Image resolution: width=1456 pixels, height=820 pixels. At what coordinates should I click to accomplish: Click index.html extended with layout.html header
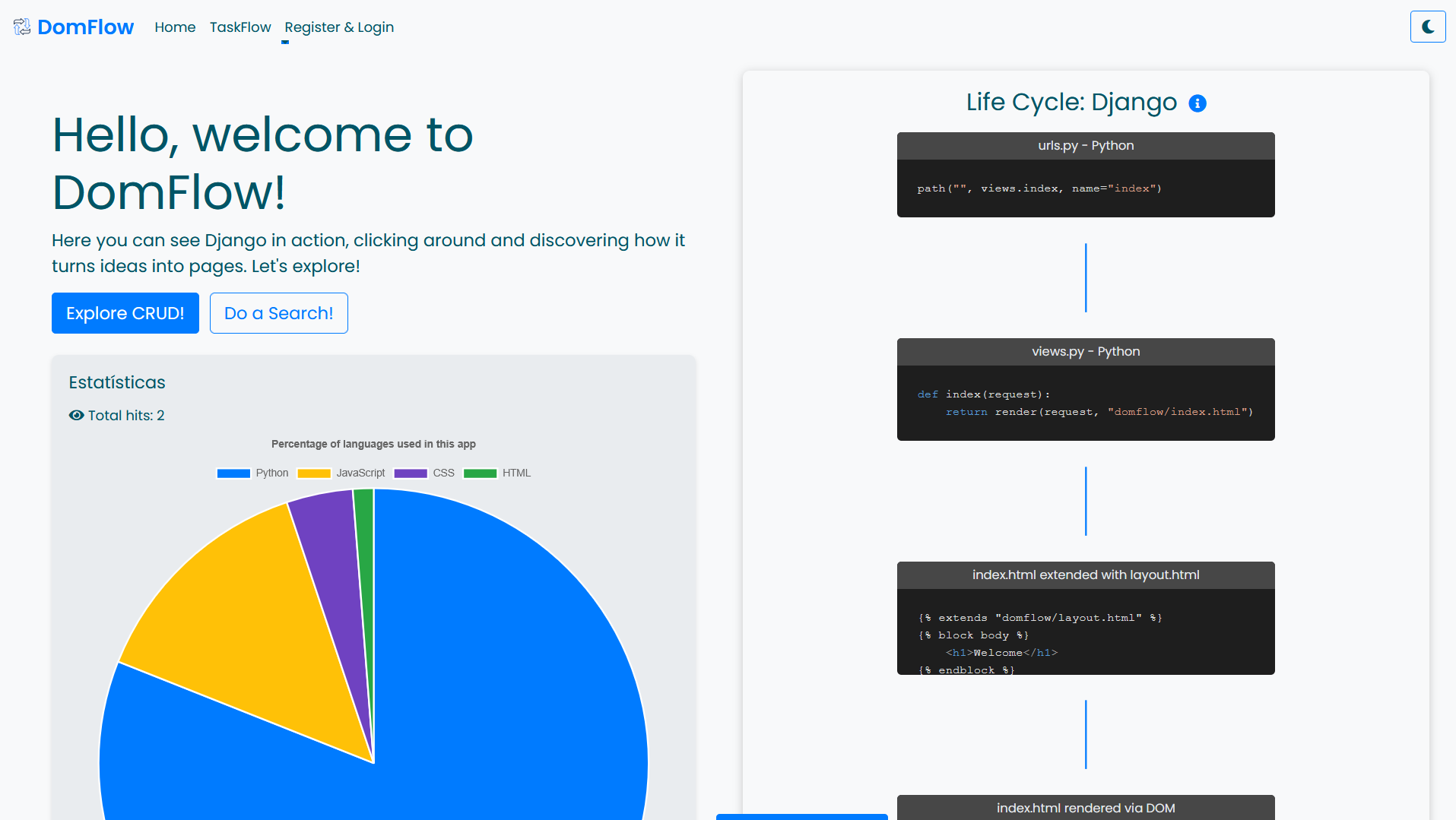point(1086,575)
